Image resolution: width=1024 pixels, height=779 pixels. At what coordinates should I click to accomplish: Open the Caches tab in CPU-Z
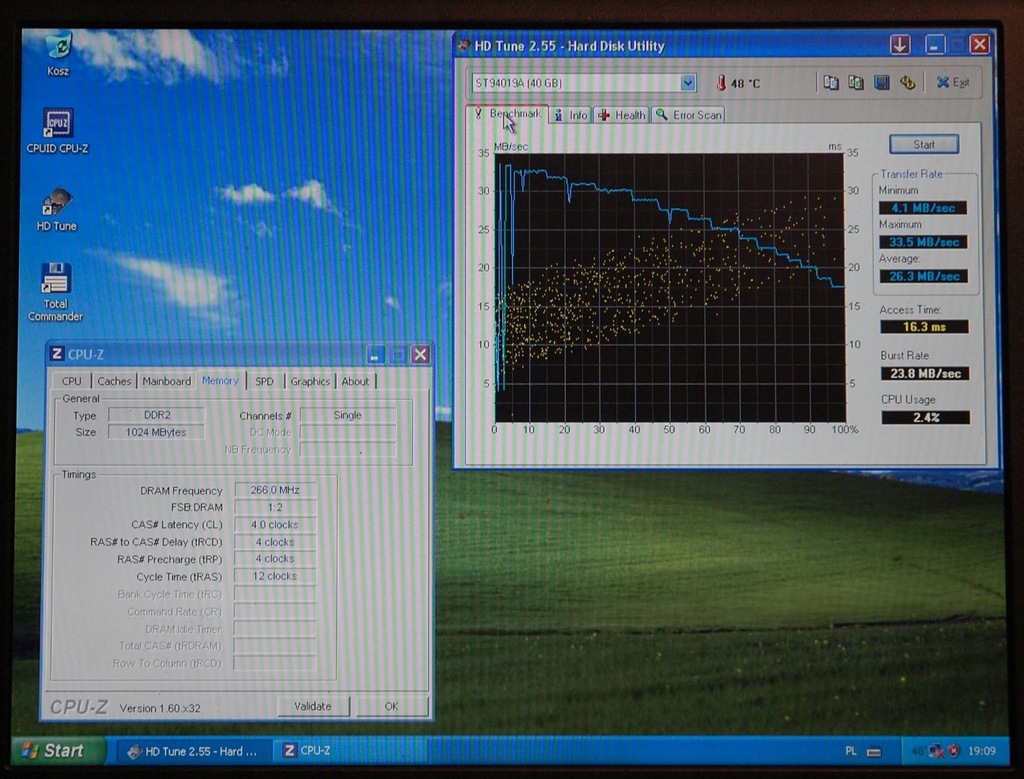114,381
